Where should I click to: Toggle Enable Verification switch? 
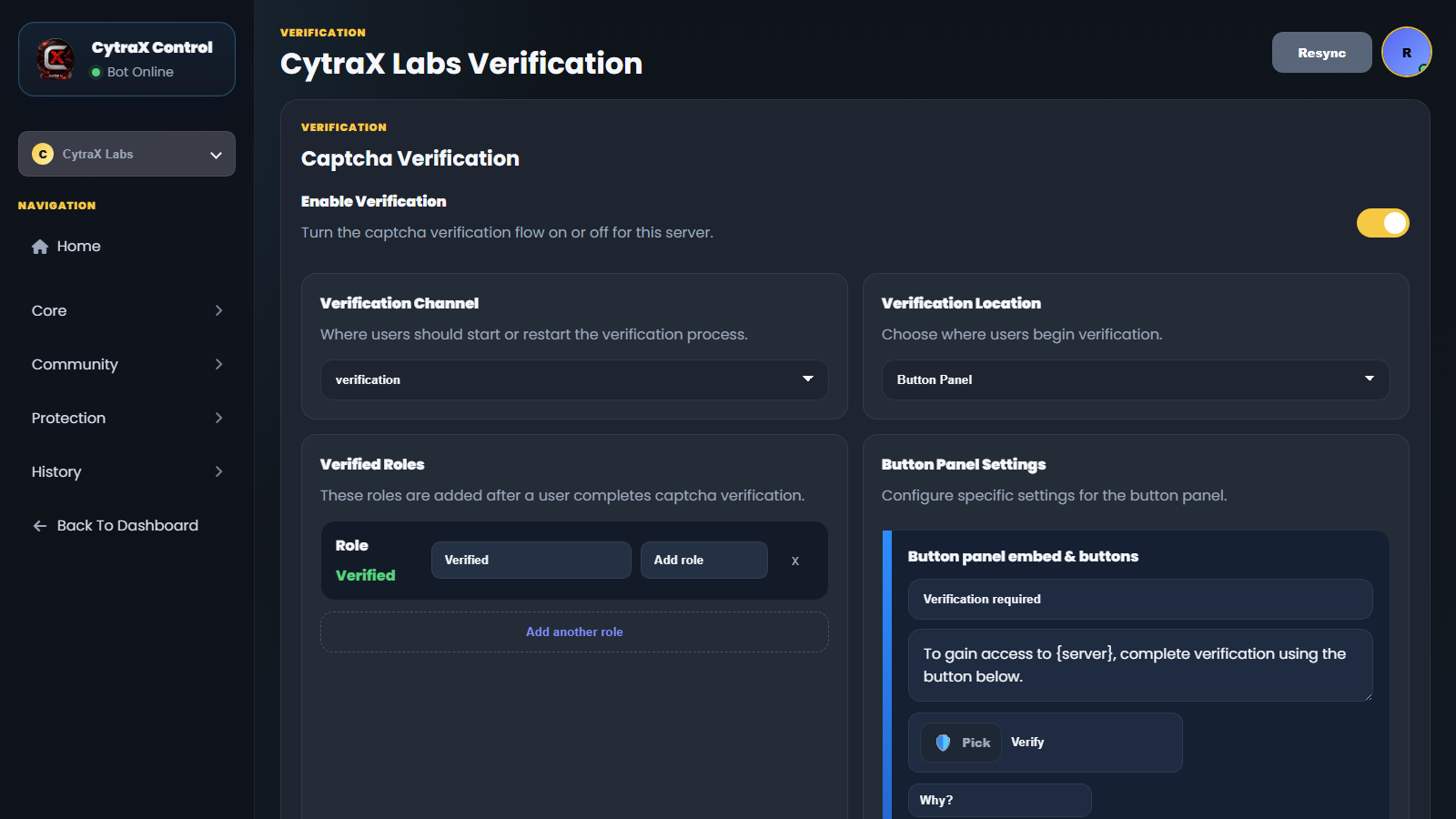(x=1382, y=223)
